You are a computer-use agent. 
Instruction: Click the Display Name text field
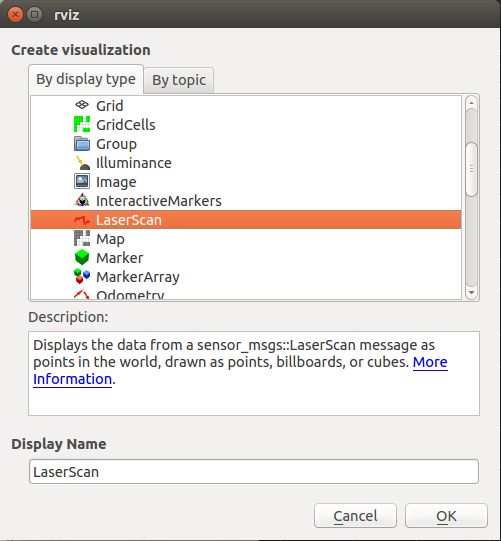(x=254, y=472)
